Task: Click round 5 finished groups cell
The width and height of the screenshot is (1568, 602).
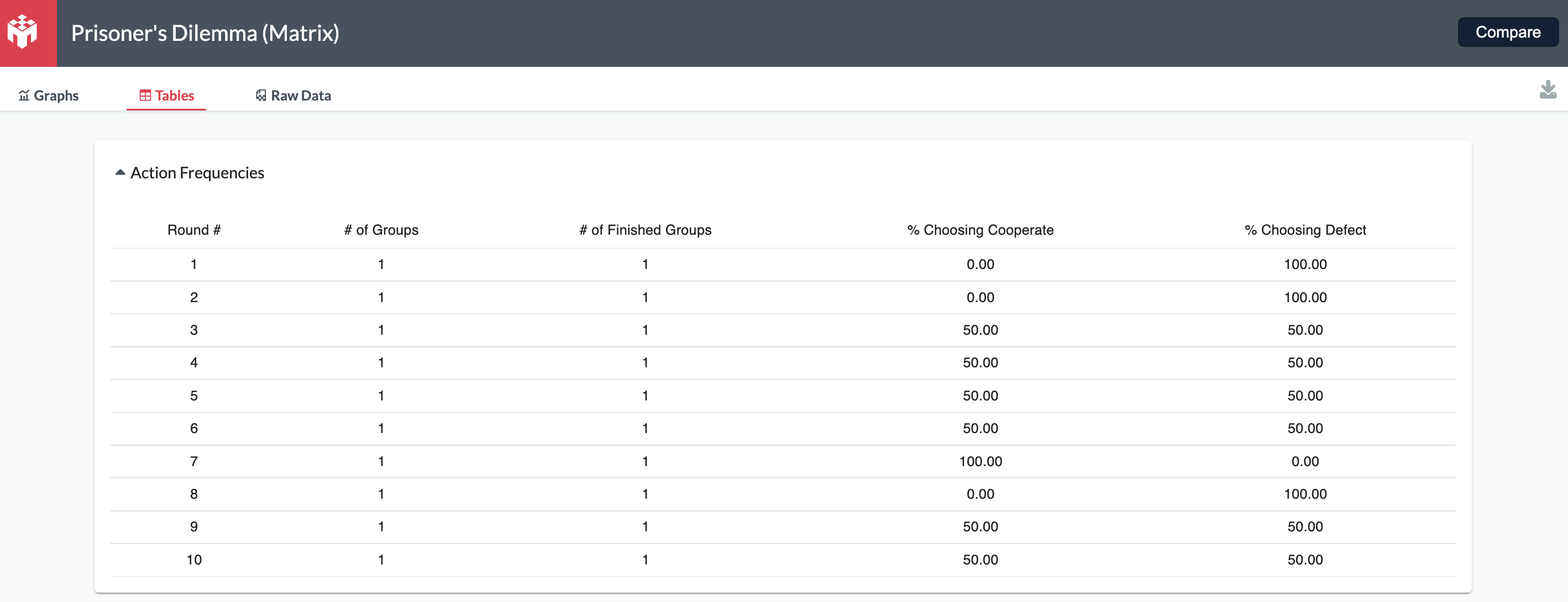Action: 645,396
